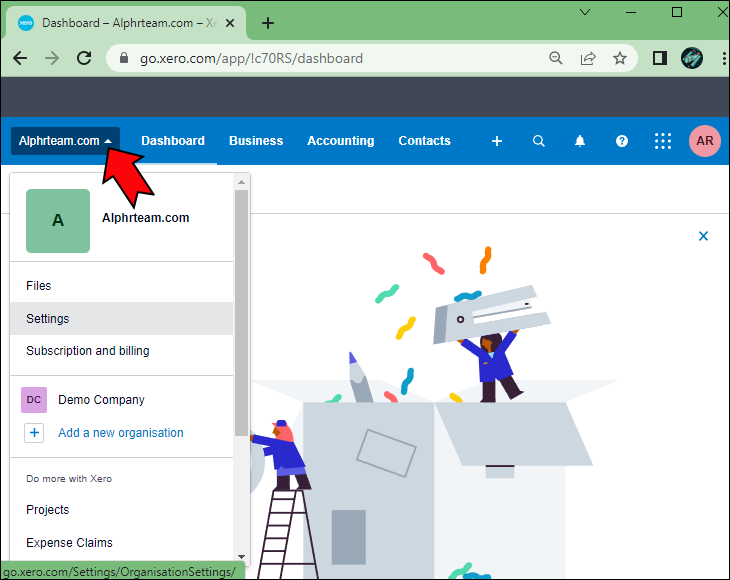Image resolution: width=730 pixels, height=580 pixels.
Task: Click the padlock site info icon
Action: 123,58
